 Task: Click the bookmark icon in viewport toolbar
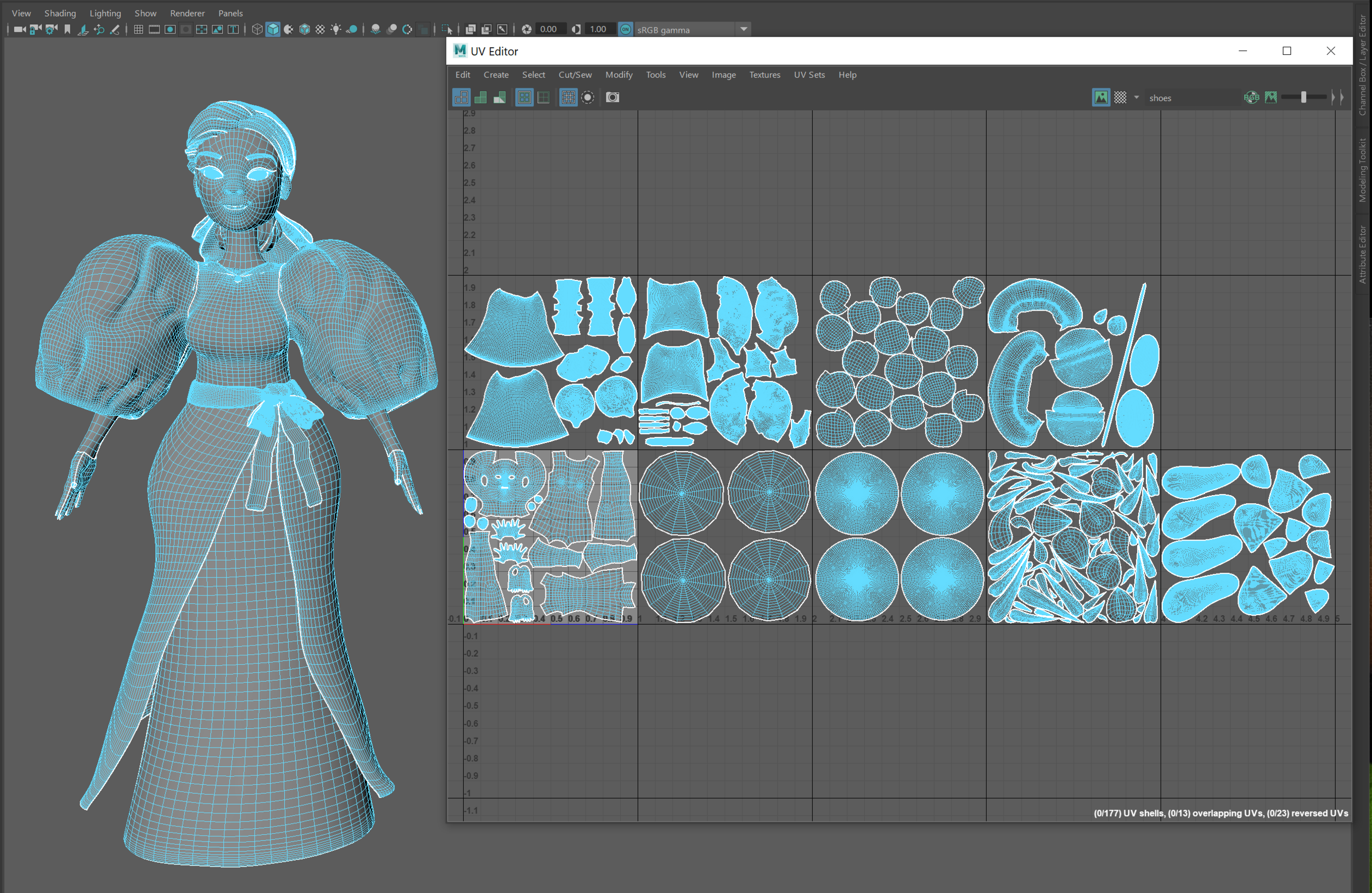pyautogui.click(x=68, y=30)
